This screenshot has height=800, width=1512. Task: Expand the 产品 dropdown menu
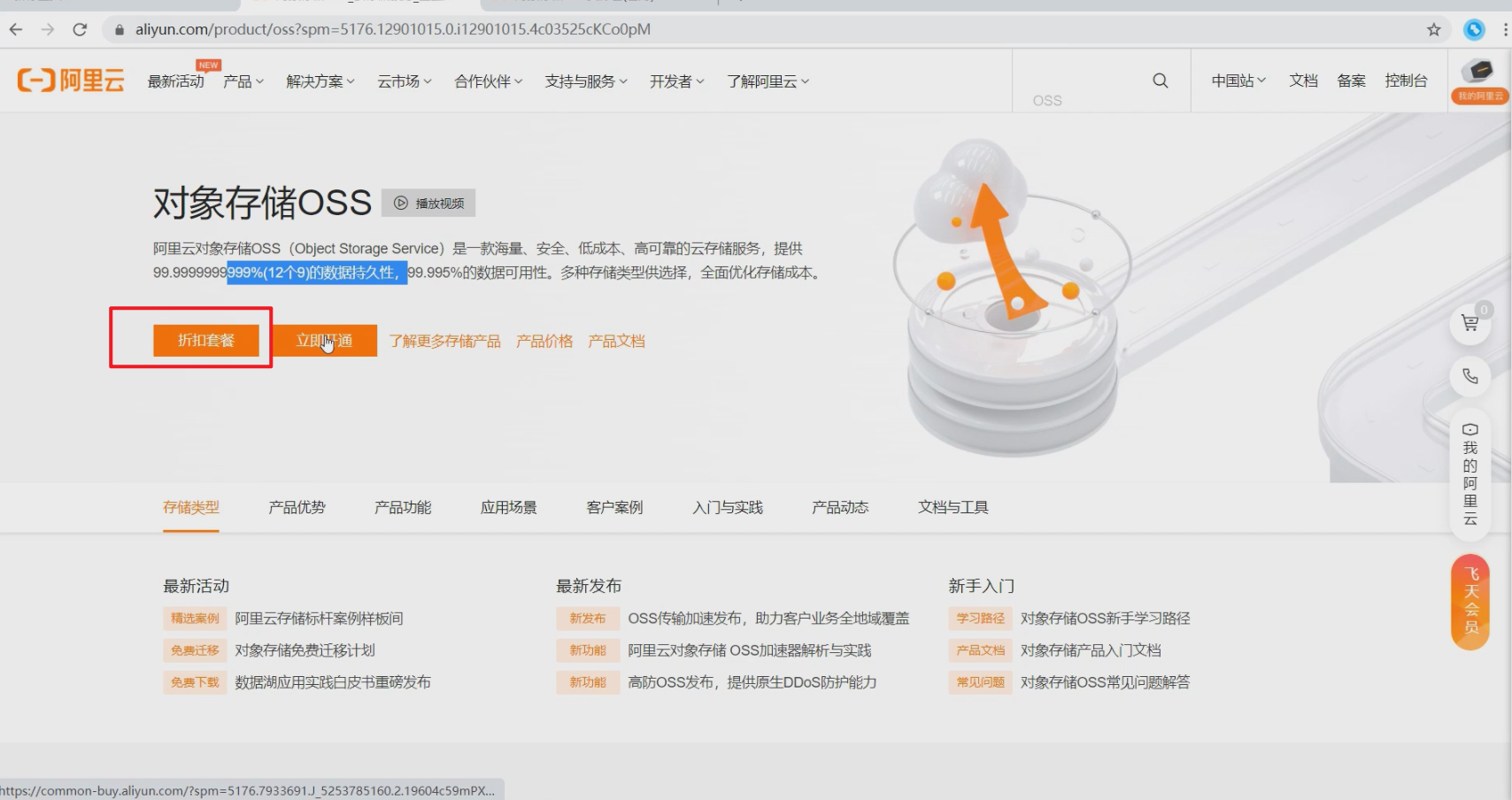point(243,81)
